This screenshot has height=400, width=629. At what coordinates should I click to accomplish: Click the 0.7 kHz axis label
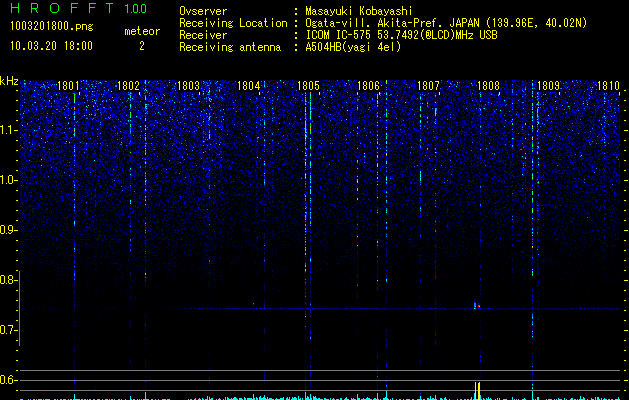8,330
